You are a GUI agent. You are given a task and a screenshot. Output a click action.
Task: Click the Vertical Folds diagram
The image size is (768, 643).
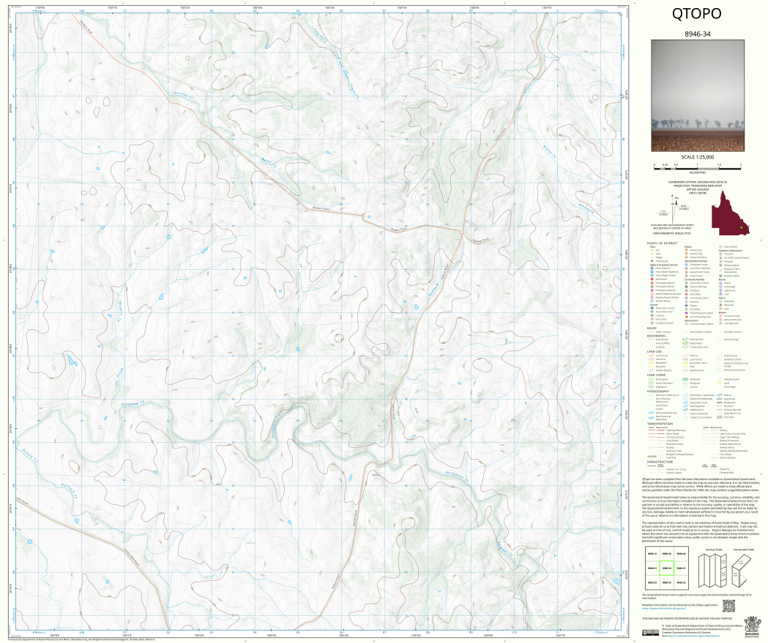click(x=713, y=572)
